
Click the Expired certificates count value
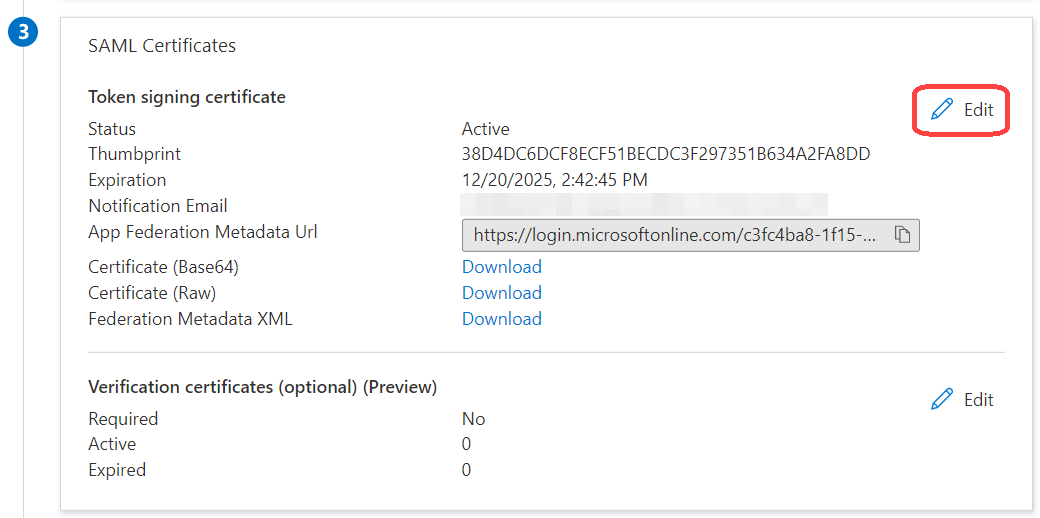coord(466,470)
